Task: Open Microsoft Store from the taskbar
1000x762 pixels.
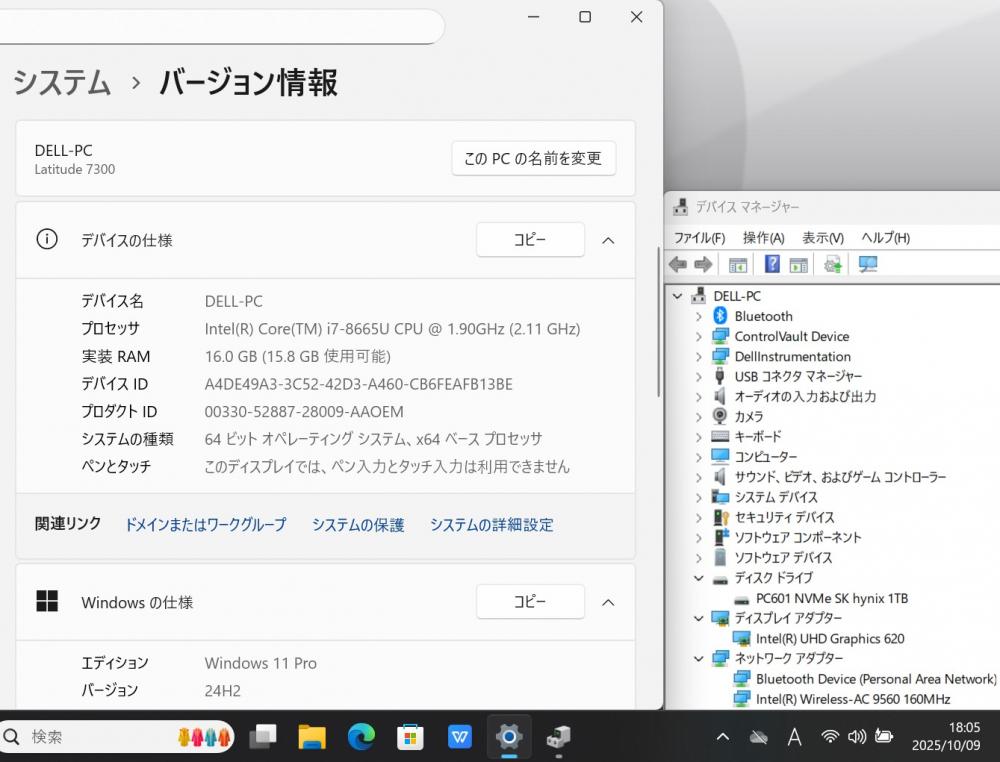Action: (410, 737)
